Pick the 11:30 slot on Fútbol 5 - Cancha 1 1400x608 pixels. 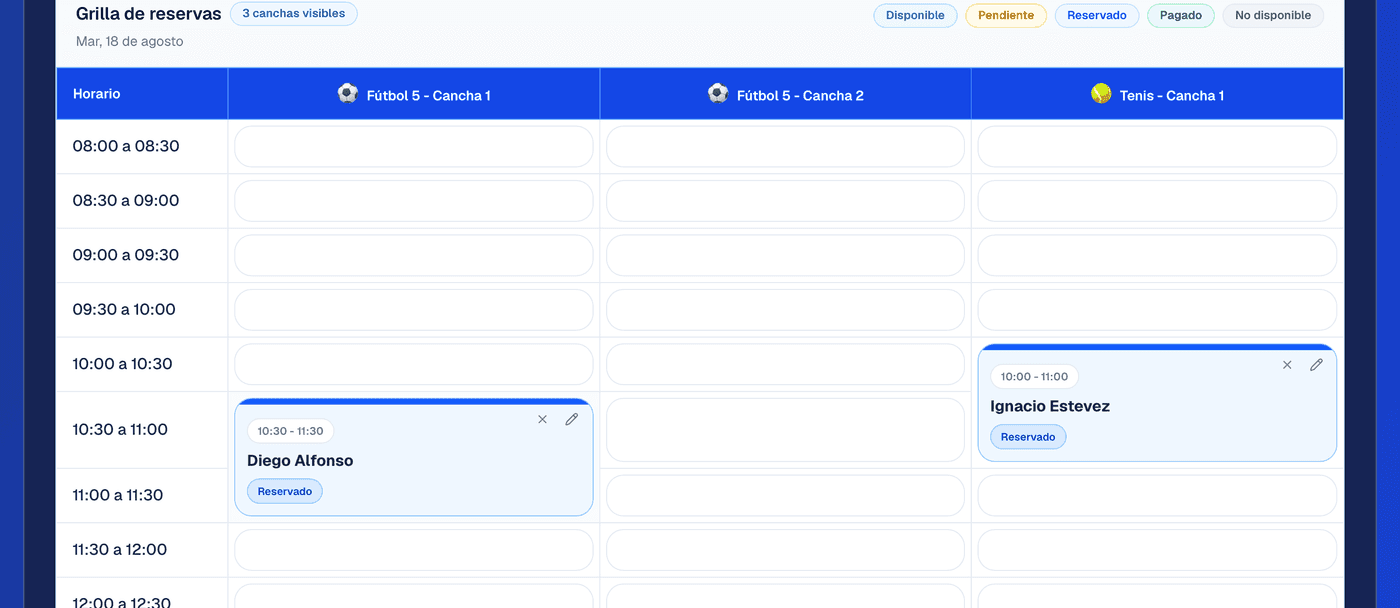pyautogui.click(x=414, y=550)
